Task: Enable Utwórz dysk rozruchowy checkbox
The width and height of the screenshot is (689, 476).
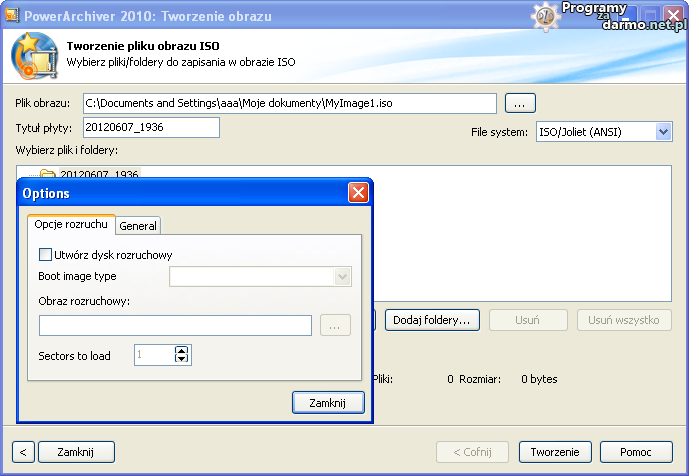Action: pyautogui.click(x=45, y=255)
